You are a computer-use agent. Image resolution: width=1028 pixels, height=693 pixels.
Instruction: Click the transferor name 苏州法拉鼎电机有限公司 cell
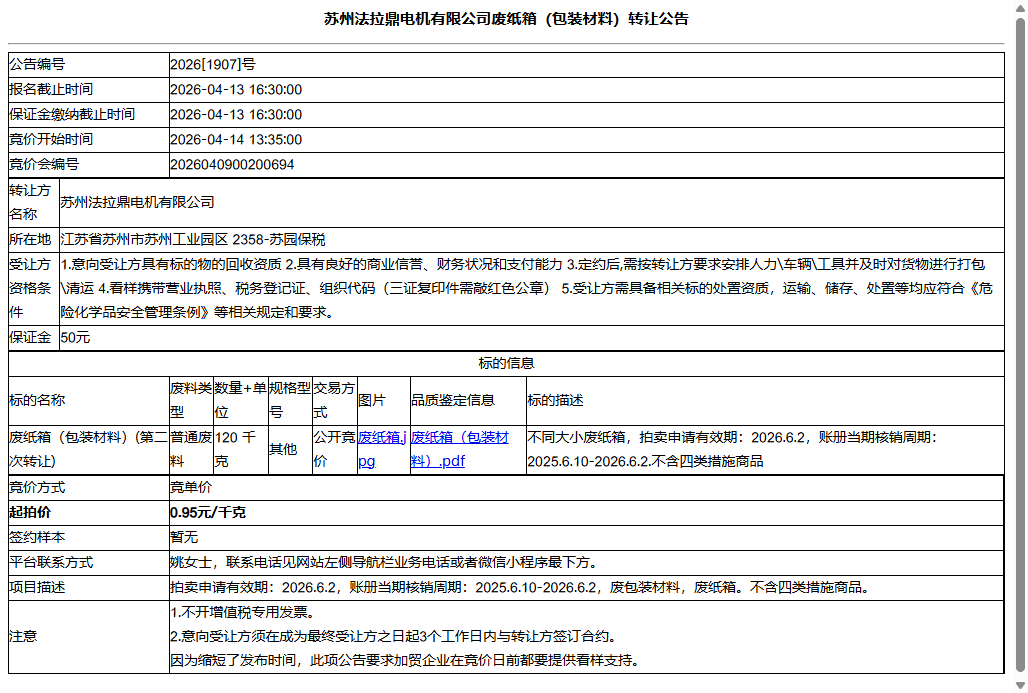coord(532,203)
